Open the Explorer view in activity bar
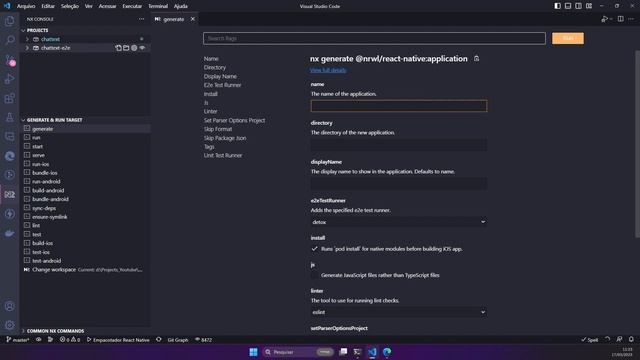The width and height of the screenshot is (640, 360). coord(9,20)
